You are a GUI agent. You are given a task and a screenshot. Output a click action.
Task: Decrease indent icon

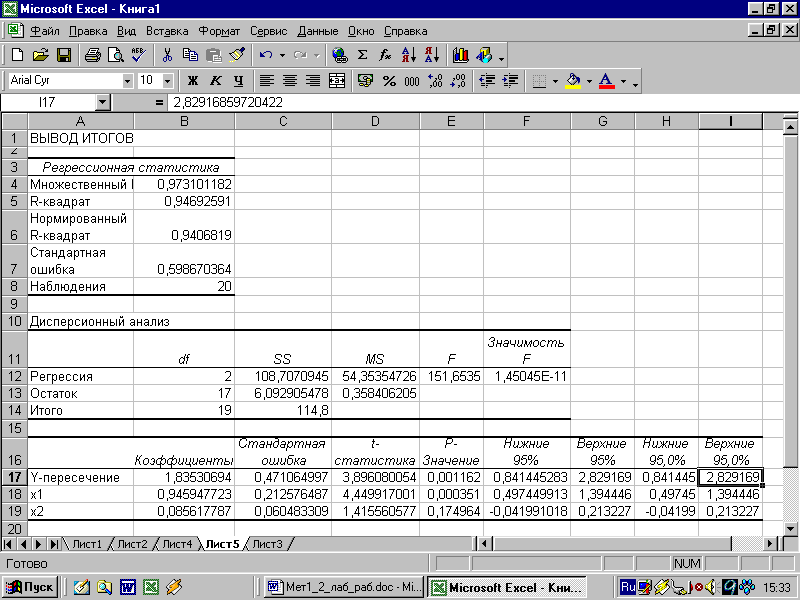click(x=487, y=81)
